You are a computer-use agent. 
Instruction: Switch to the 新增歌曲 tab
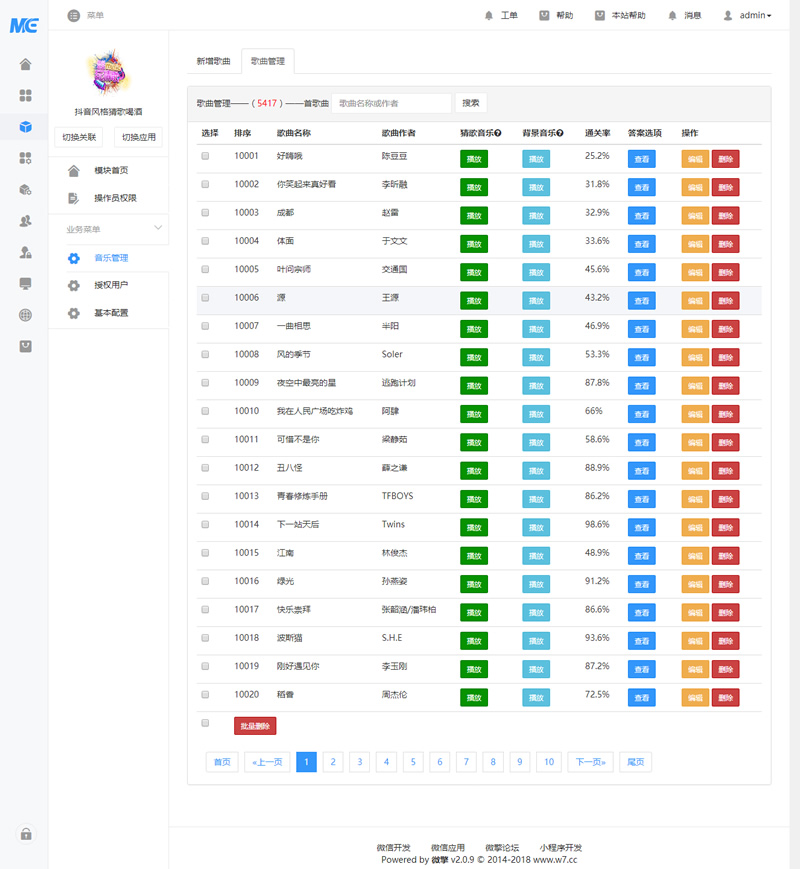tap(213, 60)
